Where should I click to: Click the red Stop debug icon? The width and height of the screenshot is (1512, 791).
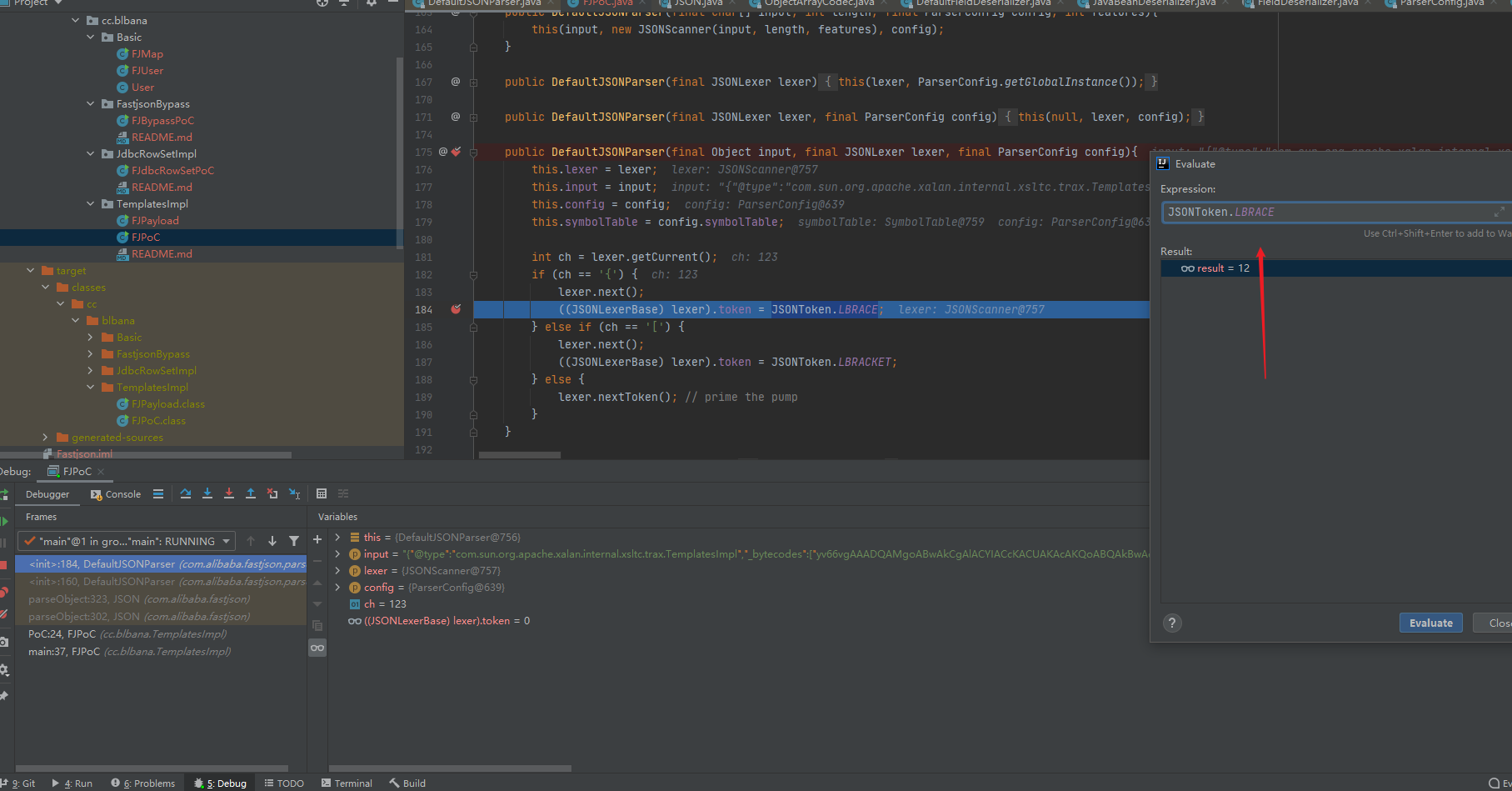(x=3, y=565)
